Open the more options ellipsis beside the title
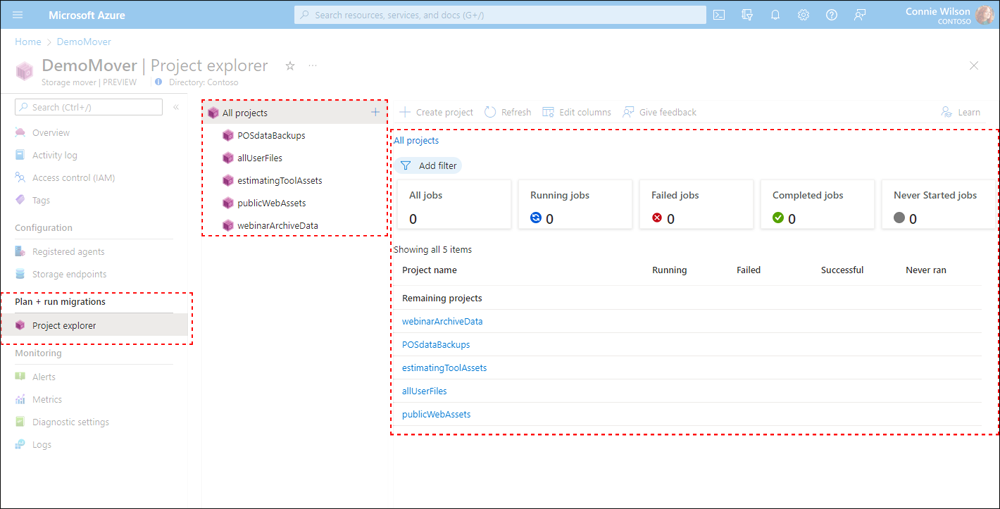1000x509 pixels. click(312, 66)
